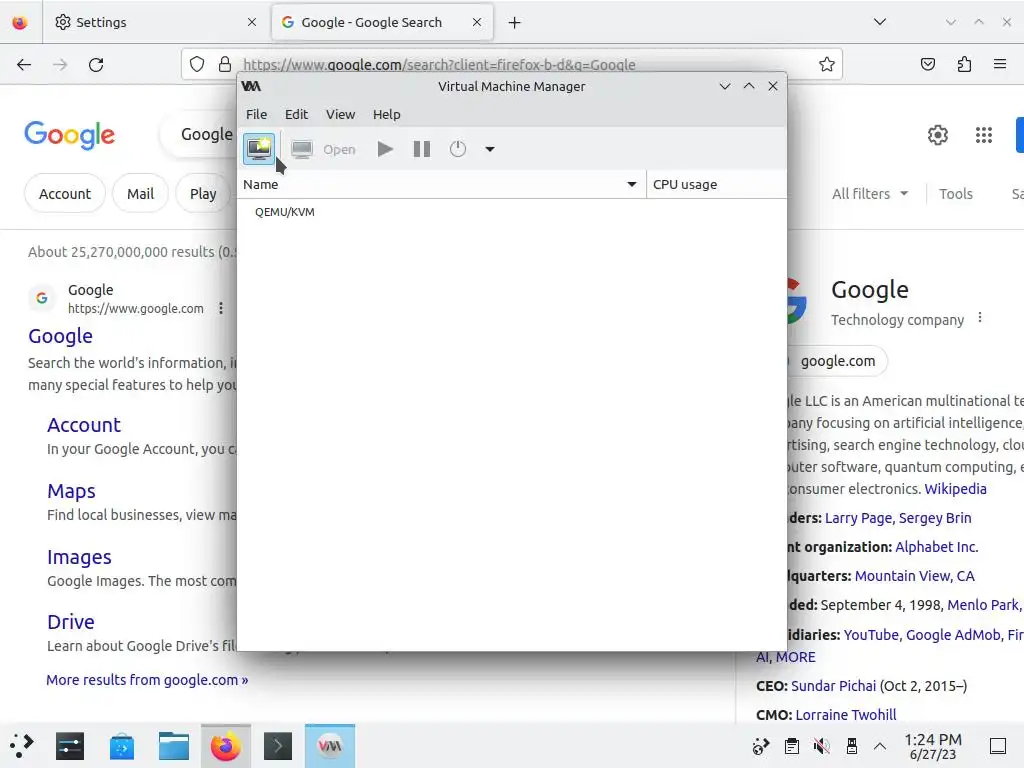Click the muted volume tray icon

pyautogui.click(x=822, y=746)
